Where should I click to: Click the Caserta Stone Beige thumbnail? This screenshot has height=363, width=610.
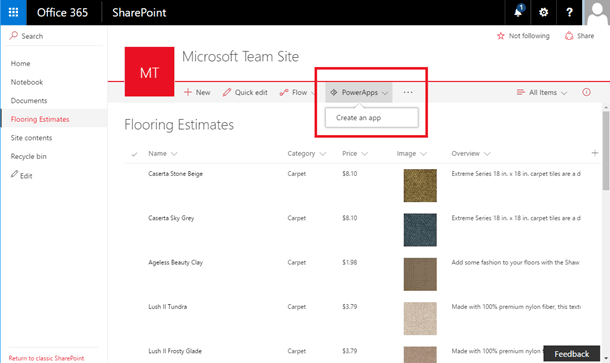click(x=420, y=186)
